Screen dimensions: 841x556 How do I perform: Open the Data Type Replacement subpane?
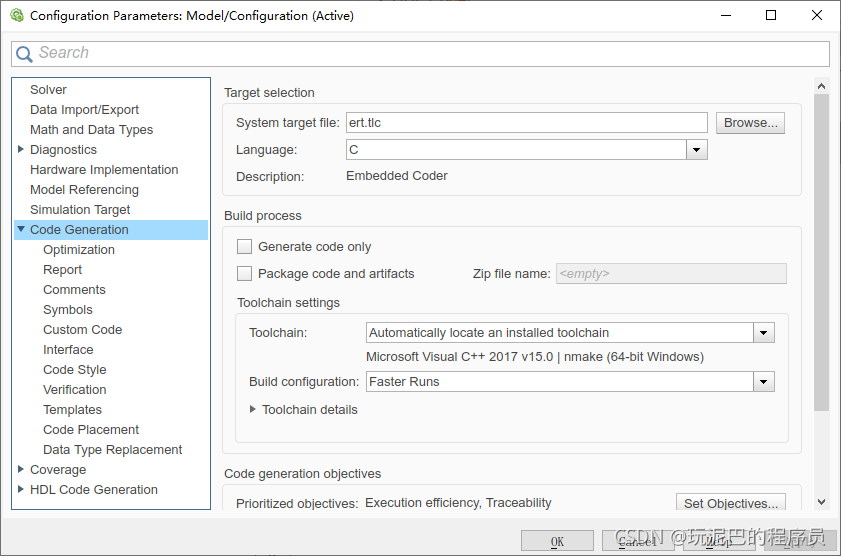click(x=113, y=450)
